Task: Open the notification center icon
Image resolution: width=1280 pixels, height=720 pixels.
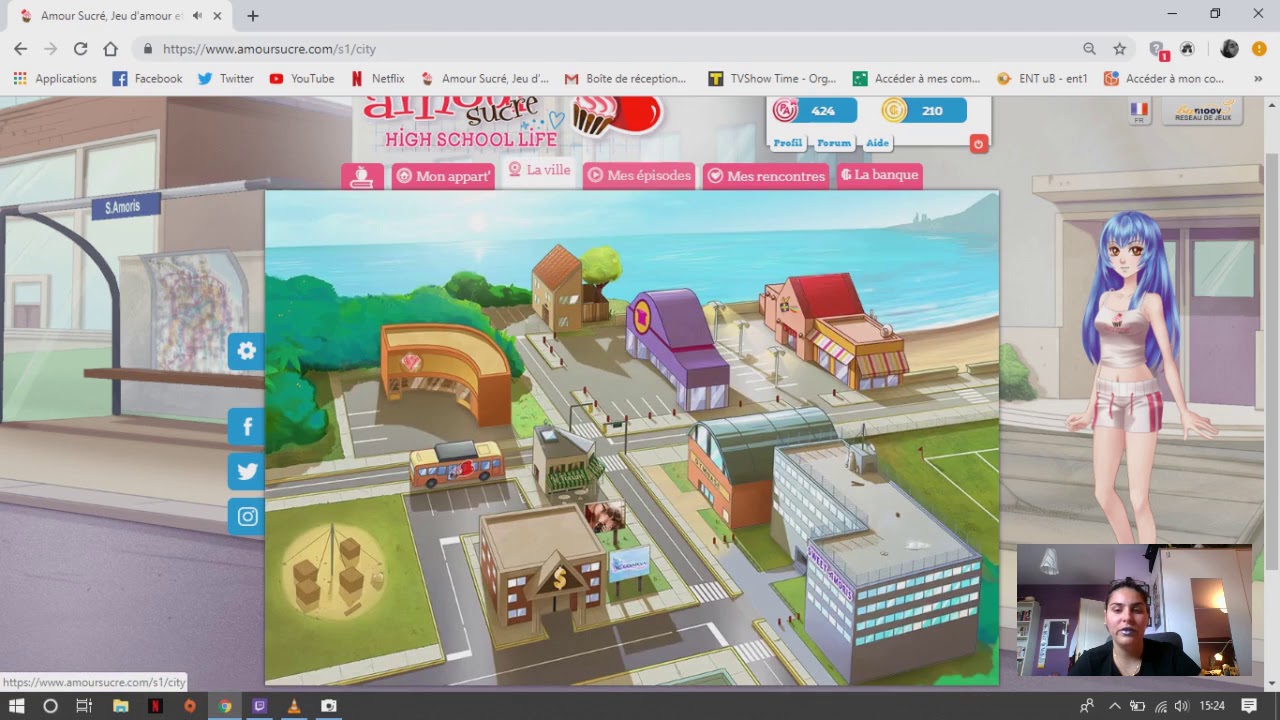Action: [x=1249, y=706]
